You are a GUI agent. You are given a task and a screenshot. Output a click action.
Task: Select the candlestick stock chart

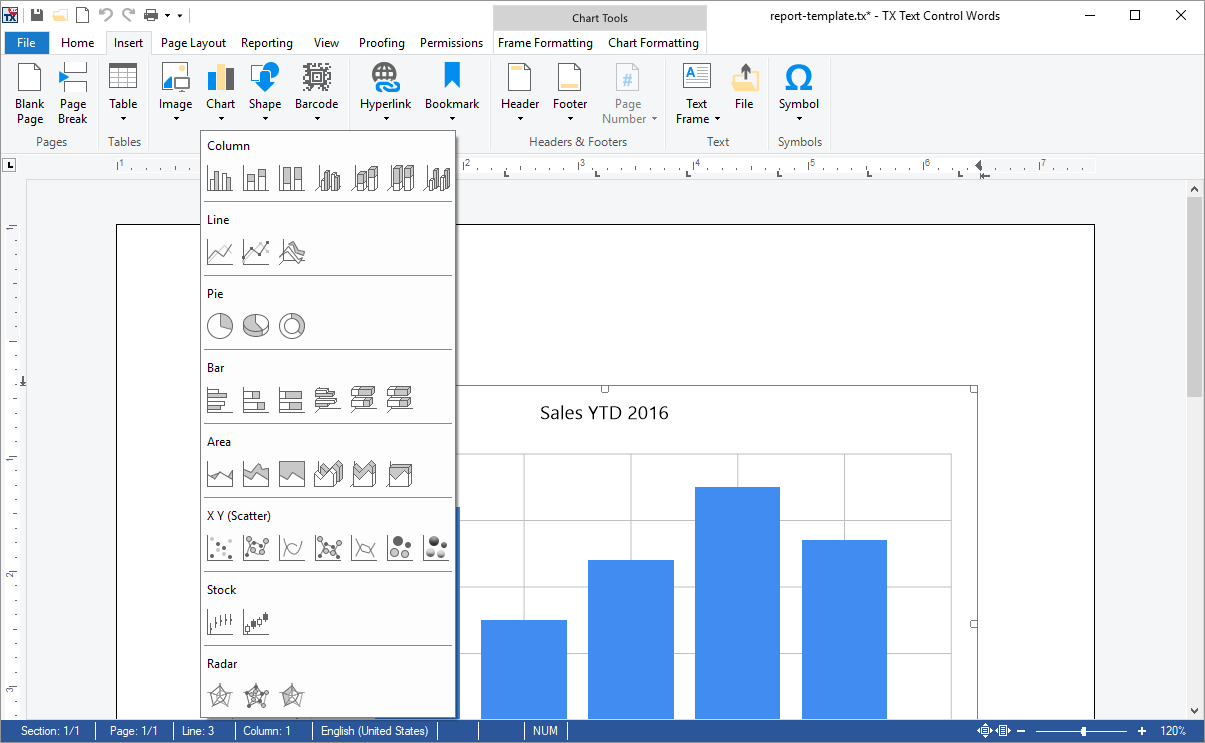256,622
